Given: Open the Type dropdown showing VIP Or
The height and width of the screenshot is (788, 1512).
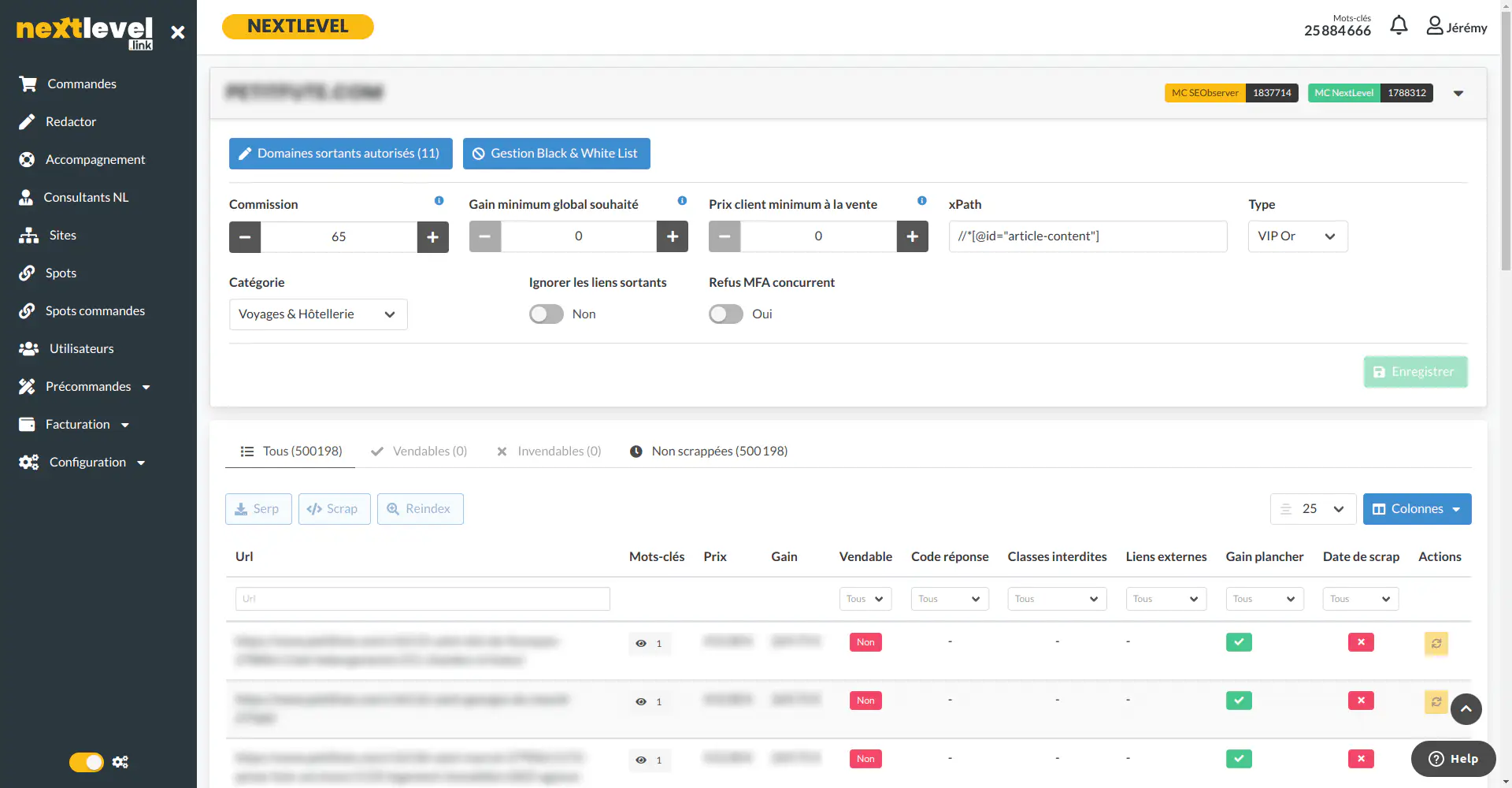Looking at the screenshot, I should [x=1298, y=236].
